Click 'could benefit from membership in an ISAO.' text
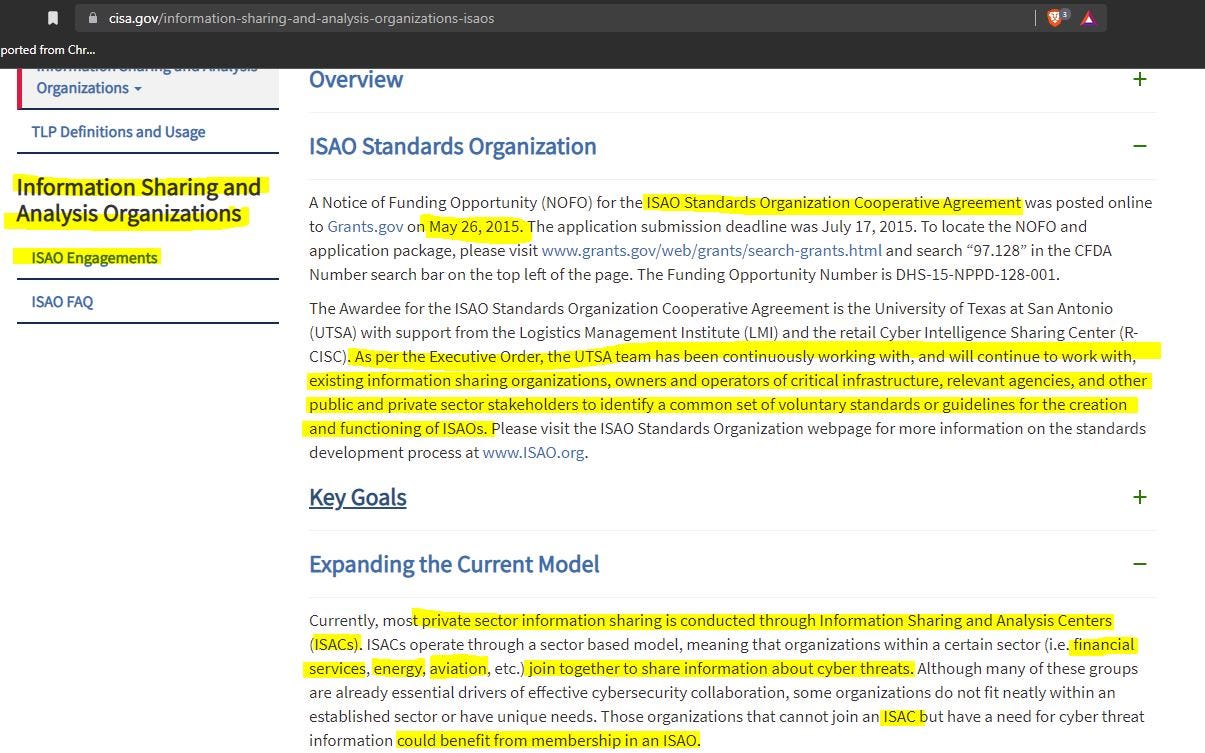Viewport: 1205px width, 753px height. pos(549,740)
